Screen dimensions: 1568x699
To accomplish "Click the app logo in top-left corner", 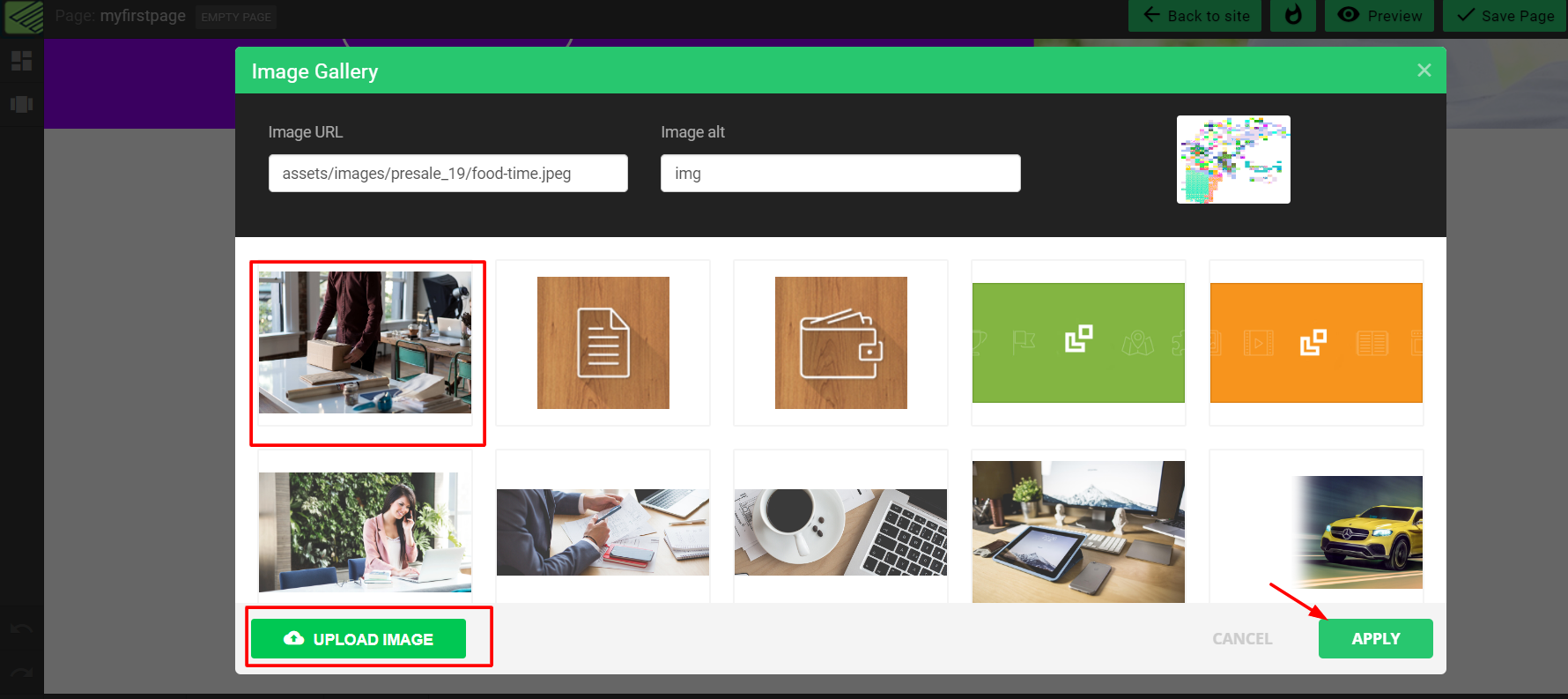I will (24, 17).
